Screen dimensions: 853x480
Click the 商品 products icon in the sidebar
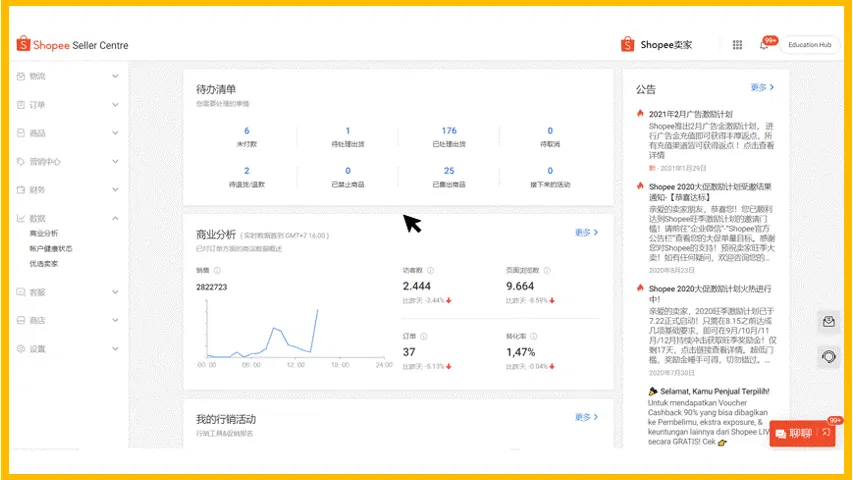[21, 133]
